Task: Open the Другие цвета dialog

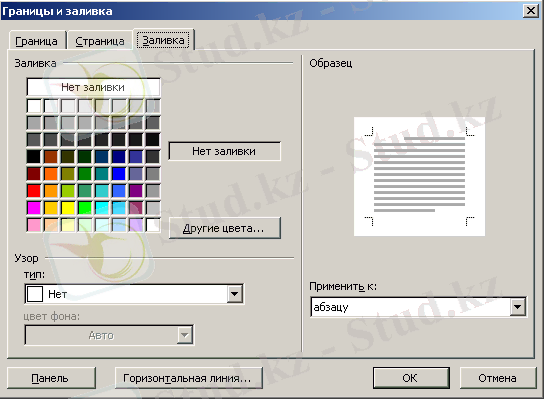Action: pyautogui.click(x=224, y=228)
